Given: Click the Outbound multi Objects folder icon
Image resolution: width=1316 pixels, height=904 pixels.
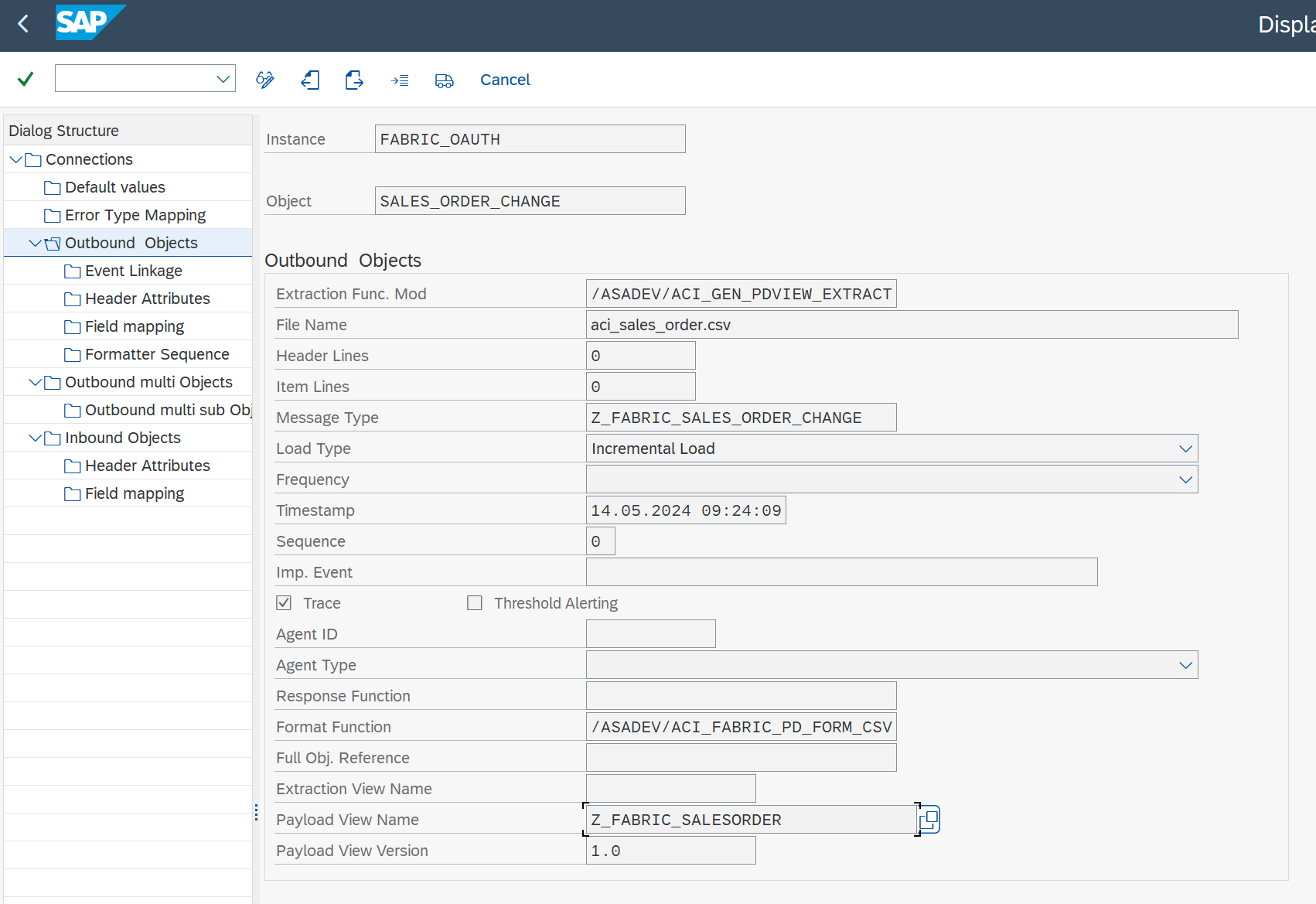Looking at the screenshot, I should click(53, 383).
